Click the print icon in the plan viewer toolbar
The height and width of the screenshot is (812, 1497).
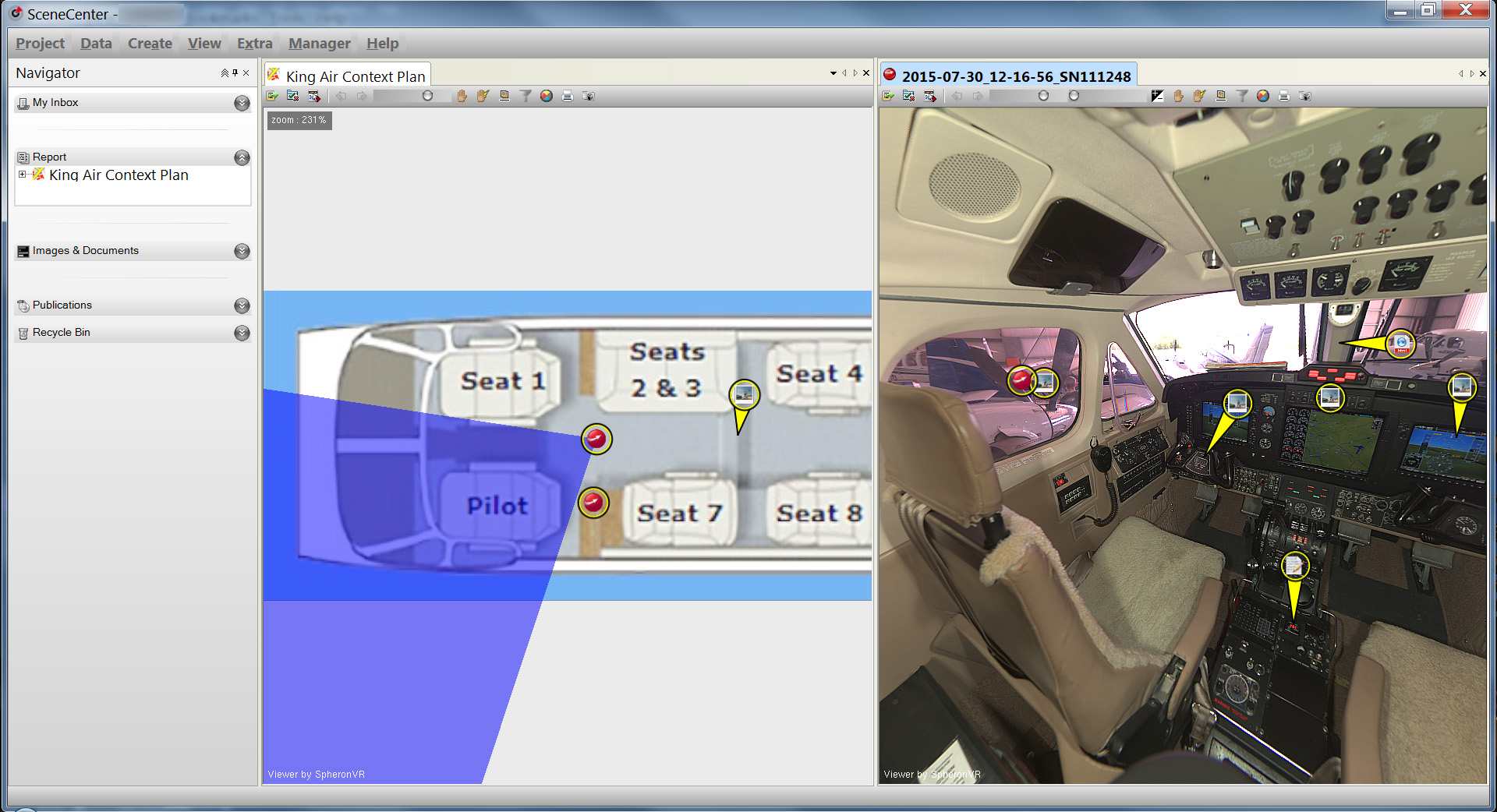568,96
